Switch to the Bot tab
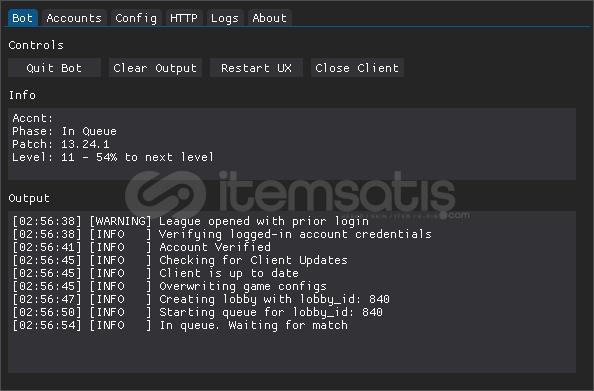Image resolution: width=594 pixels, height=391 pixels. pyautogui.click(x=22, y=18)
